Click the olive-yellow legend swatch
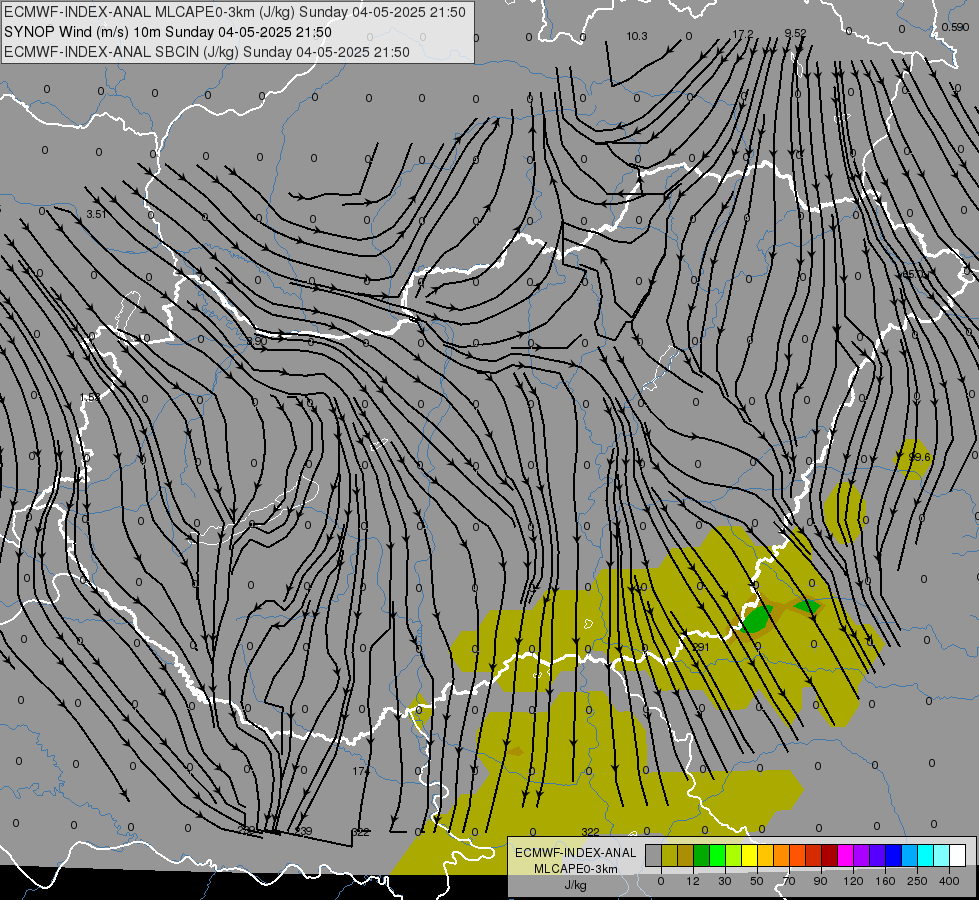 (670, 855)
